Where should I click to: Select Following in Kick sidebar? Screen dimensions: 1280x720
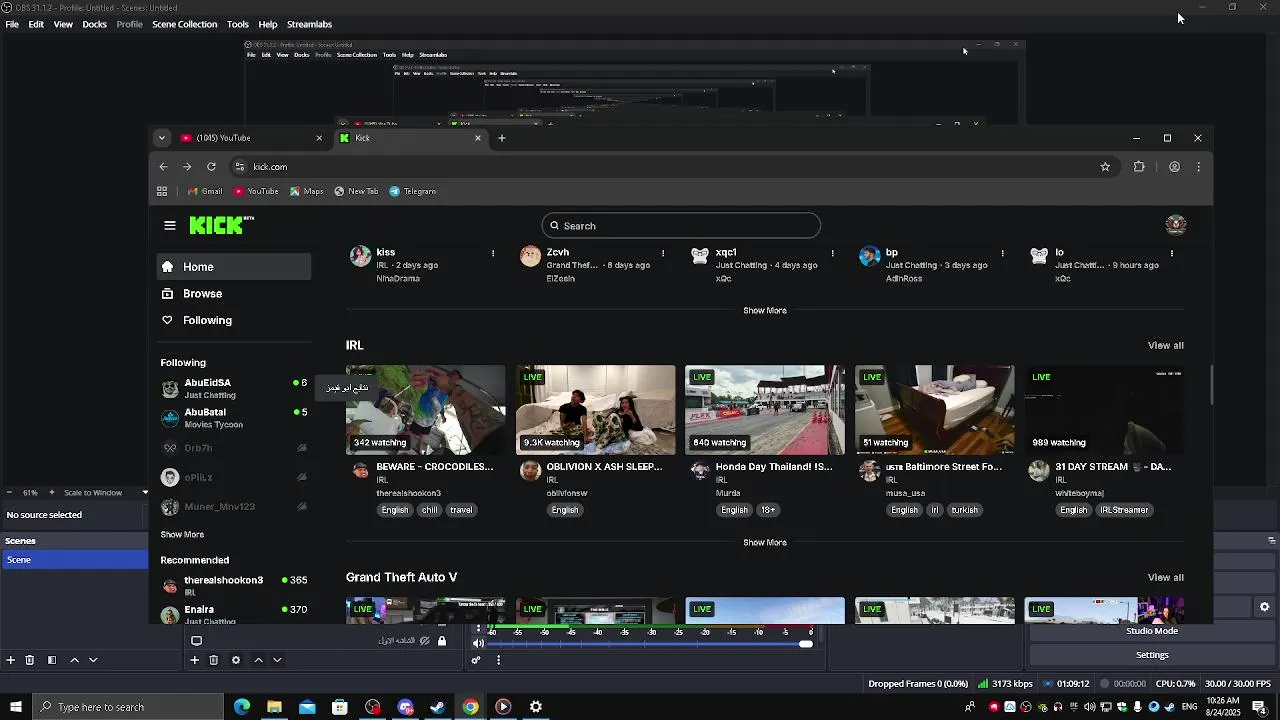pos(234,320)
